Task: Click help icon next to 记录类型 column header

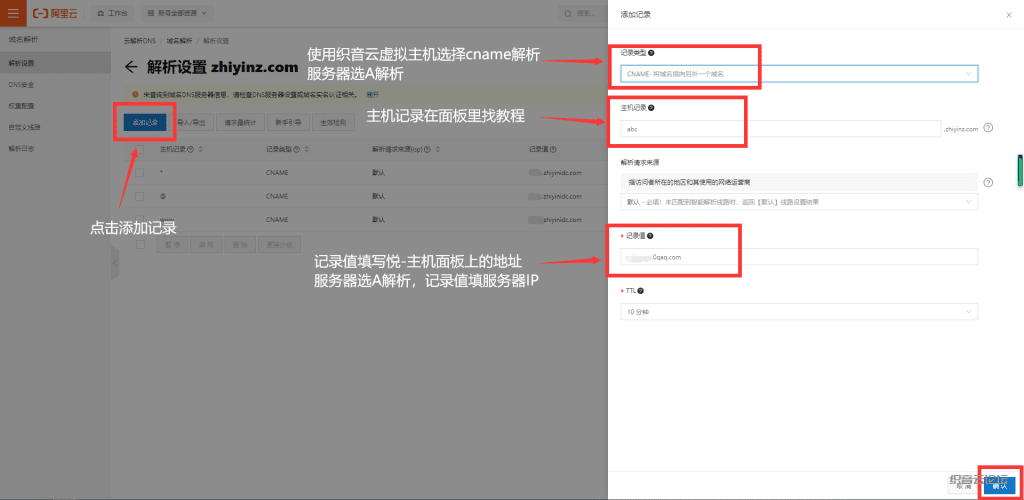Action: [296, 149]
